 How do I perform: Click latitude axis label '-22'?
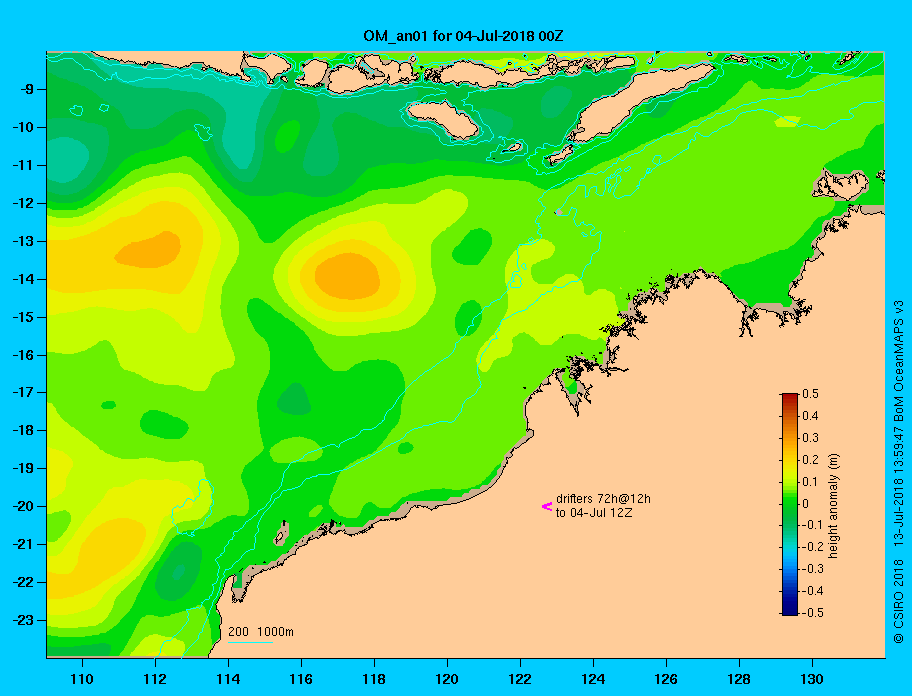click(23, 582)
